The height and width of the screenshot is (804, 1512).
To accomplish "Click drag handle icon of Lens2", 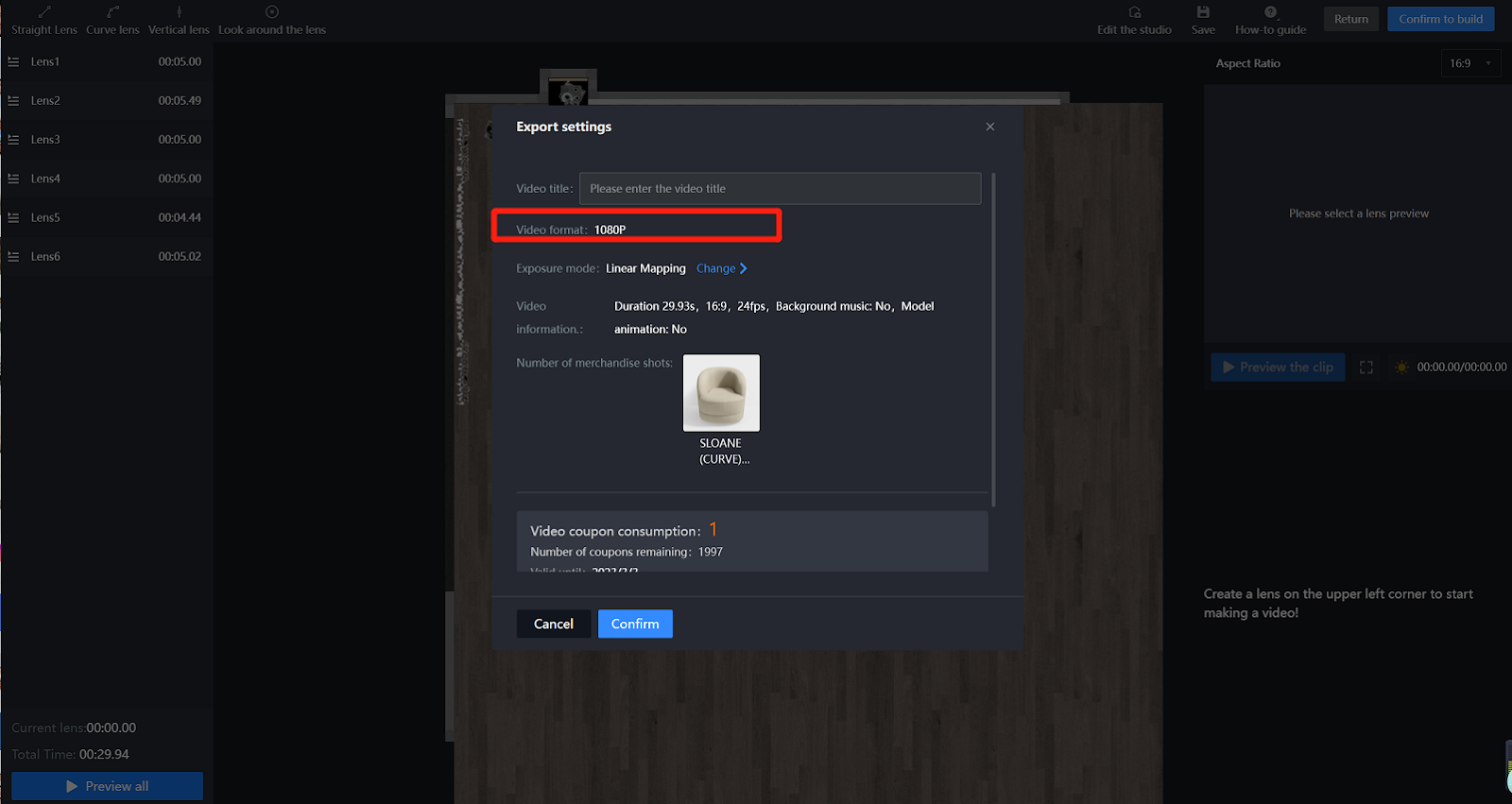I will point(13,100).
